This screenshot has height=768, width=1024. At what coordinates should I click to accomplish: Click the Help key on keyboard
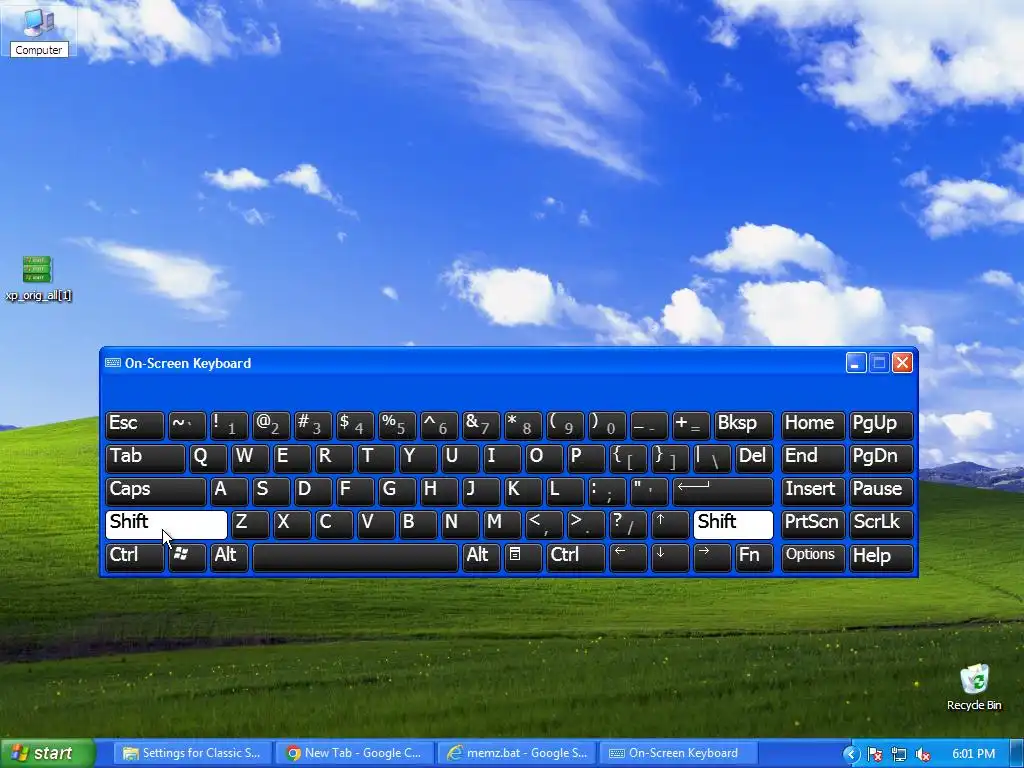click(880, 557)
